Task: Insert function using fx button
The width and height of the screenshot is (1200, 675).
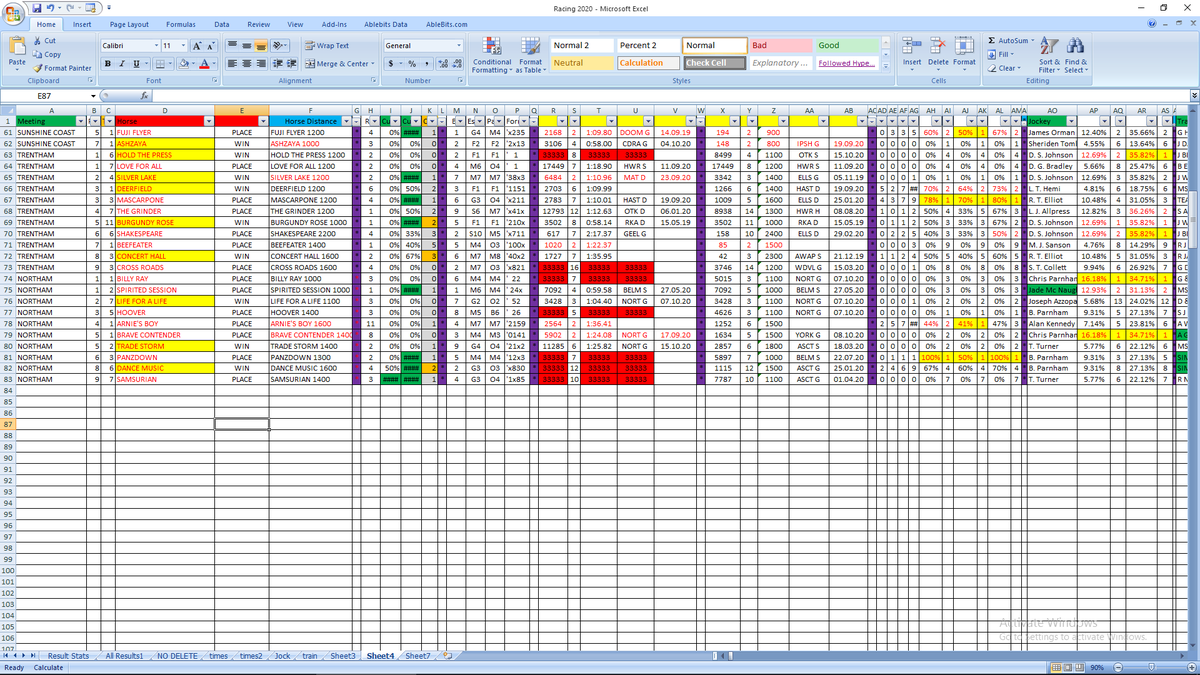Action: click(145, 95)
